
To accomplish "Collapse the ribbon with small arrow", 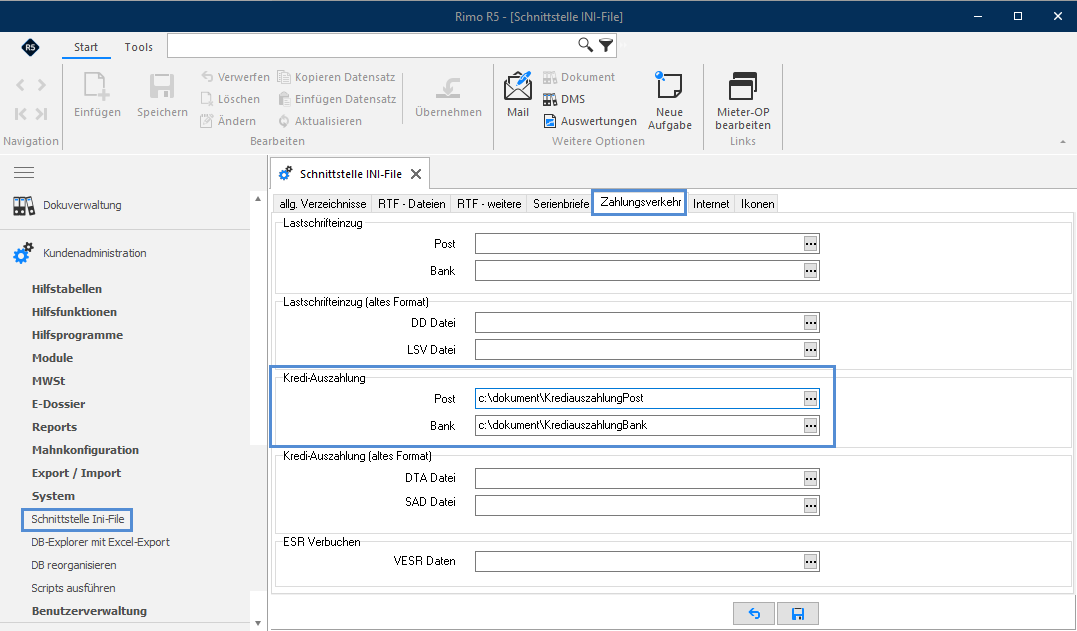I will (1063, 141).
